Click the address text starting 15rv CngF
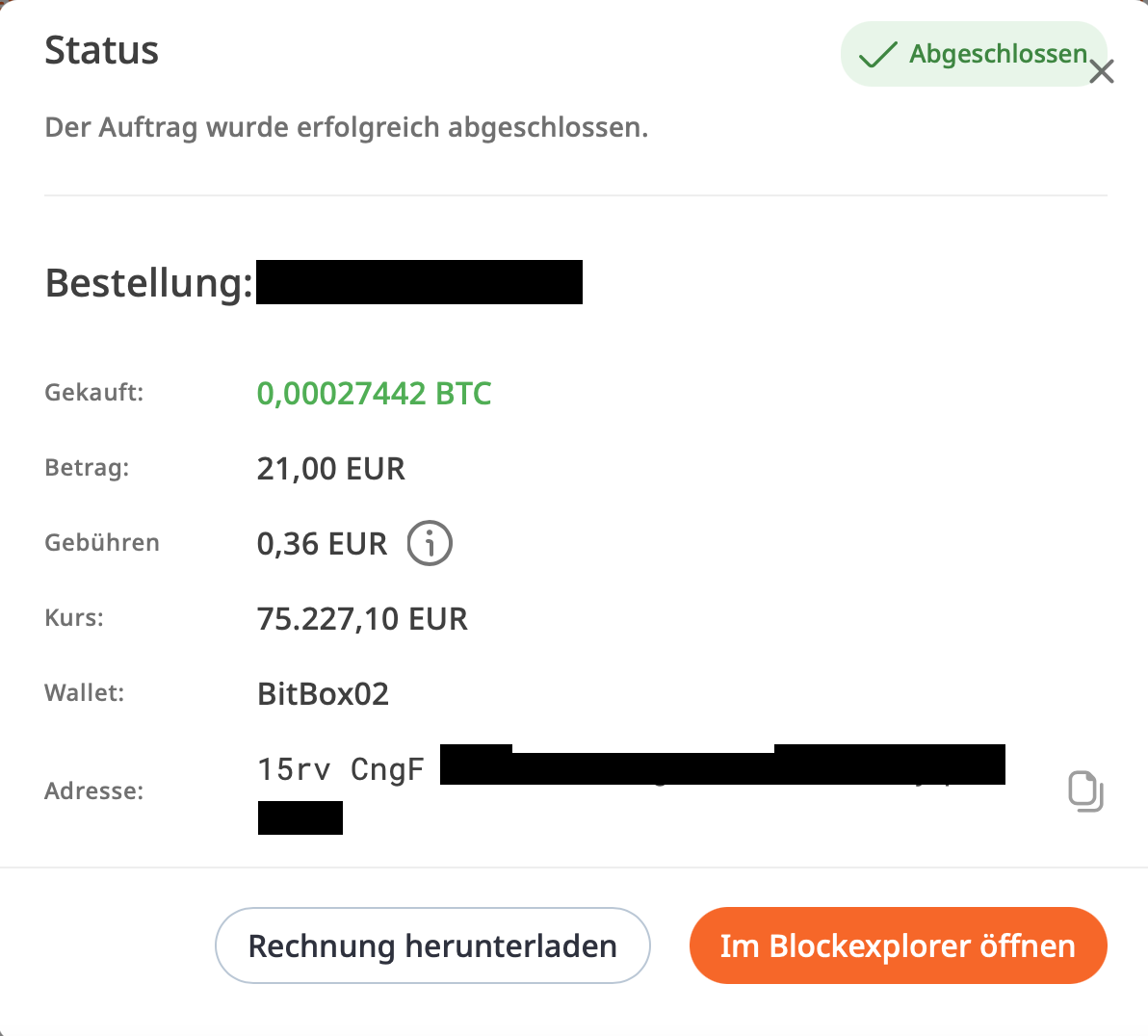The height and width of the screenshot is (1036, 1148). (340, 769)
